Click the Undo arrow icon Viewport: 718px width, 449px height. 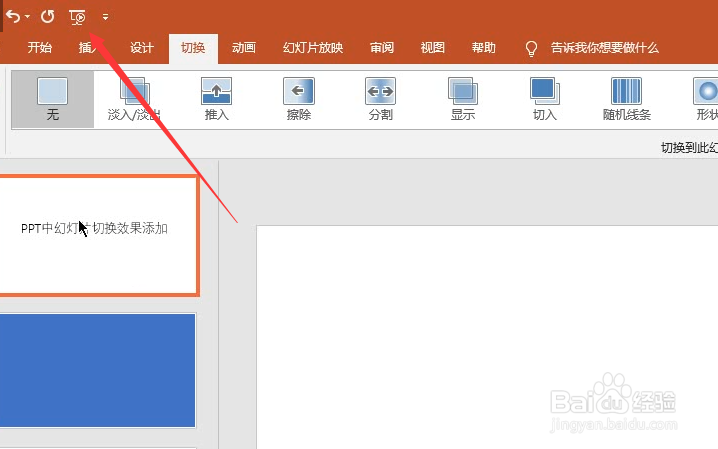click(x=13, y=17)
